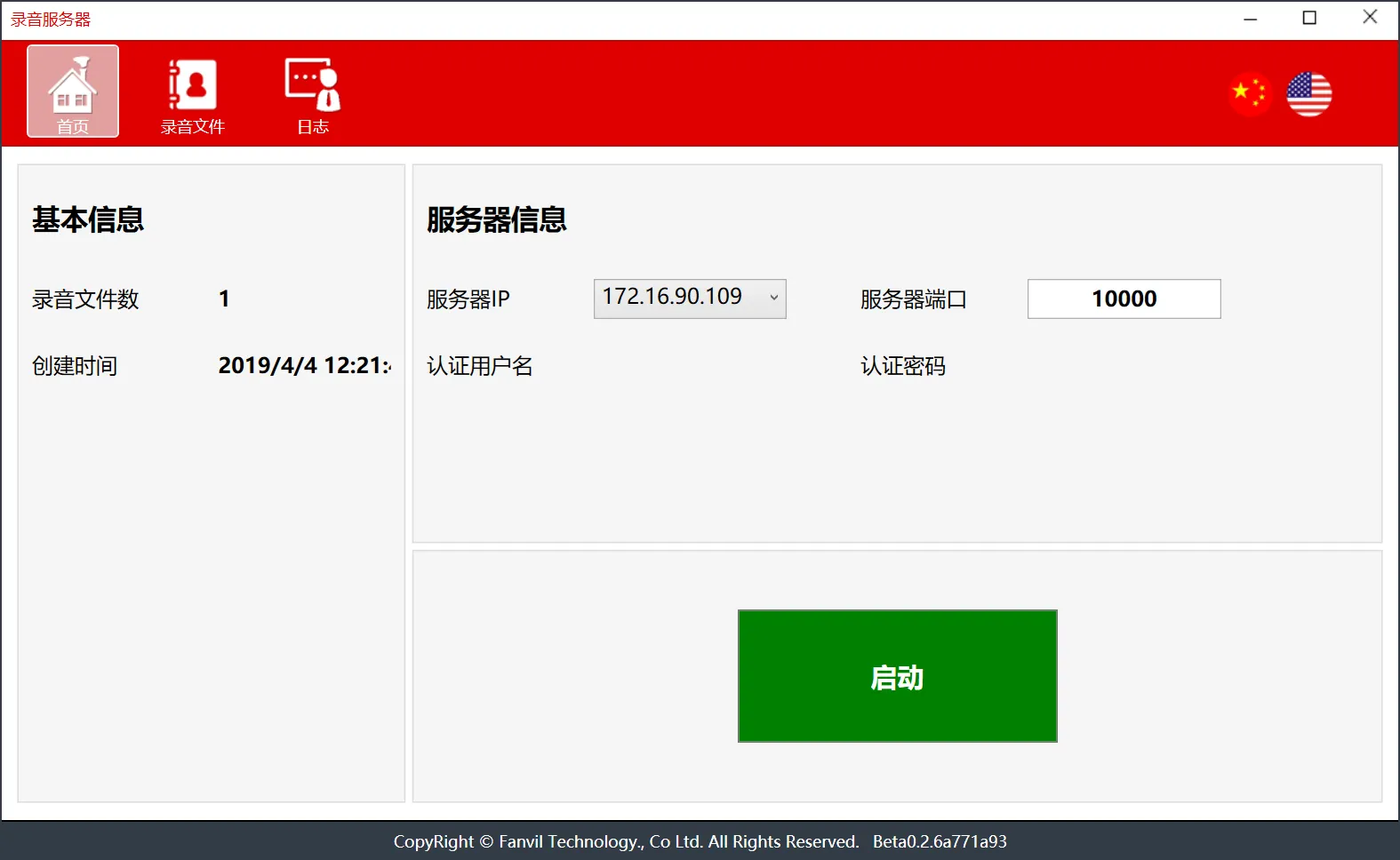
Task: Open the 录音文件 contact book icon
Action: (x=192, y=85)
